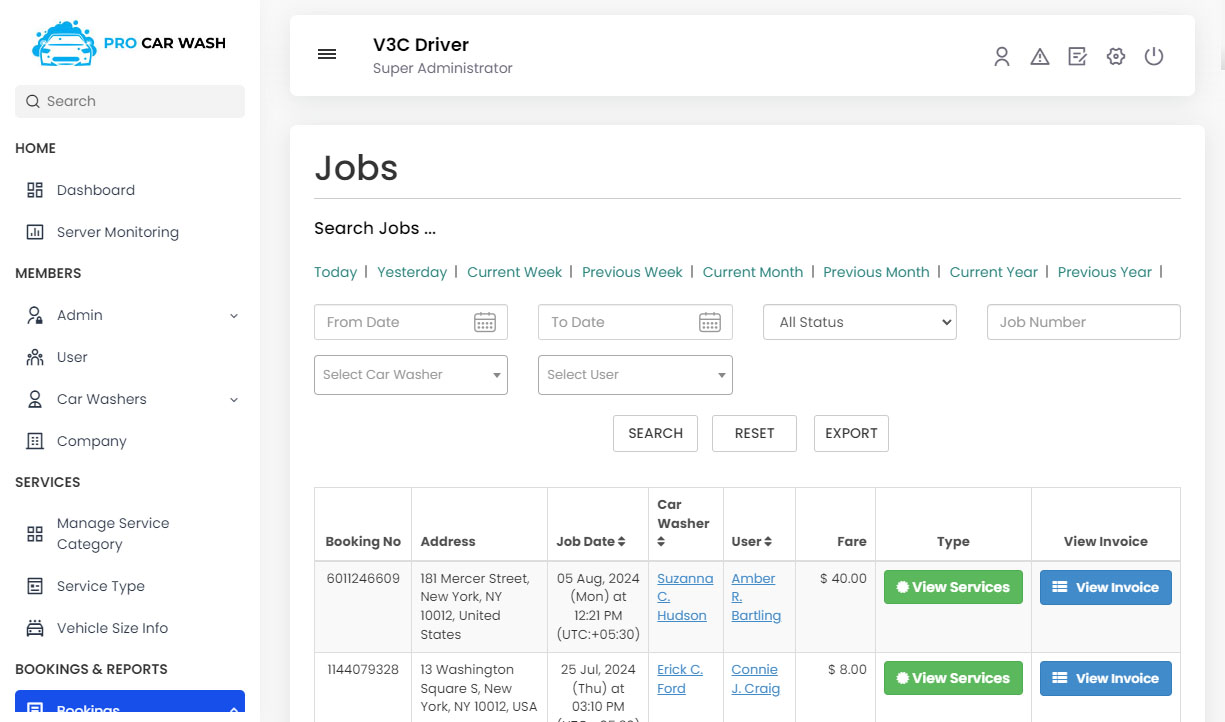Image resolution: width=1225 pixels, height=722 pixels.
Task: Click the edit notes icon in header
Action: pos(1078,57)
